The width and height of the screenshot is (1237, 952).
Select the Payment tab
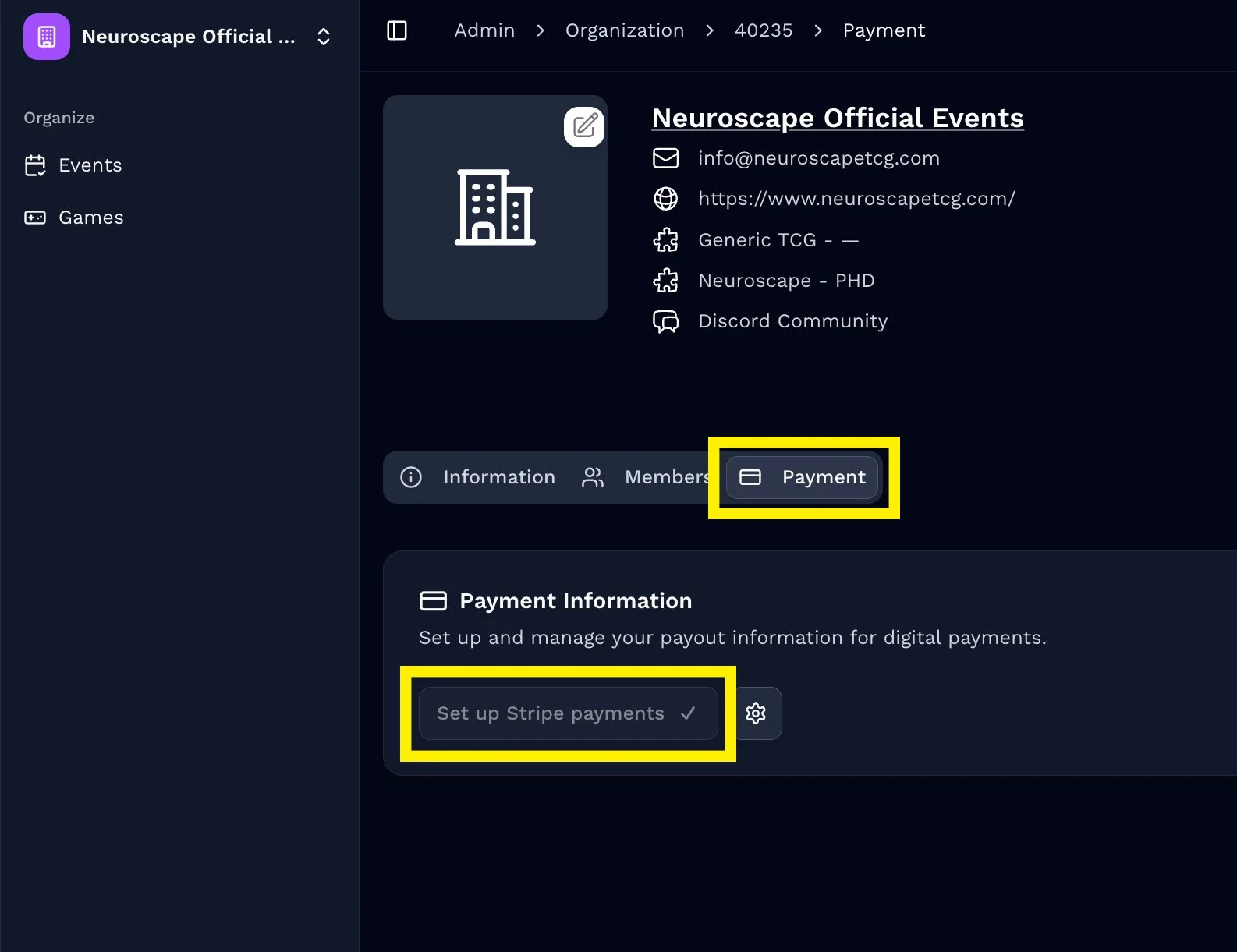point(802,477)
